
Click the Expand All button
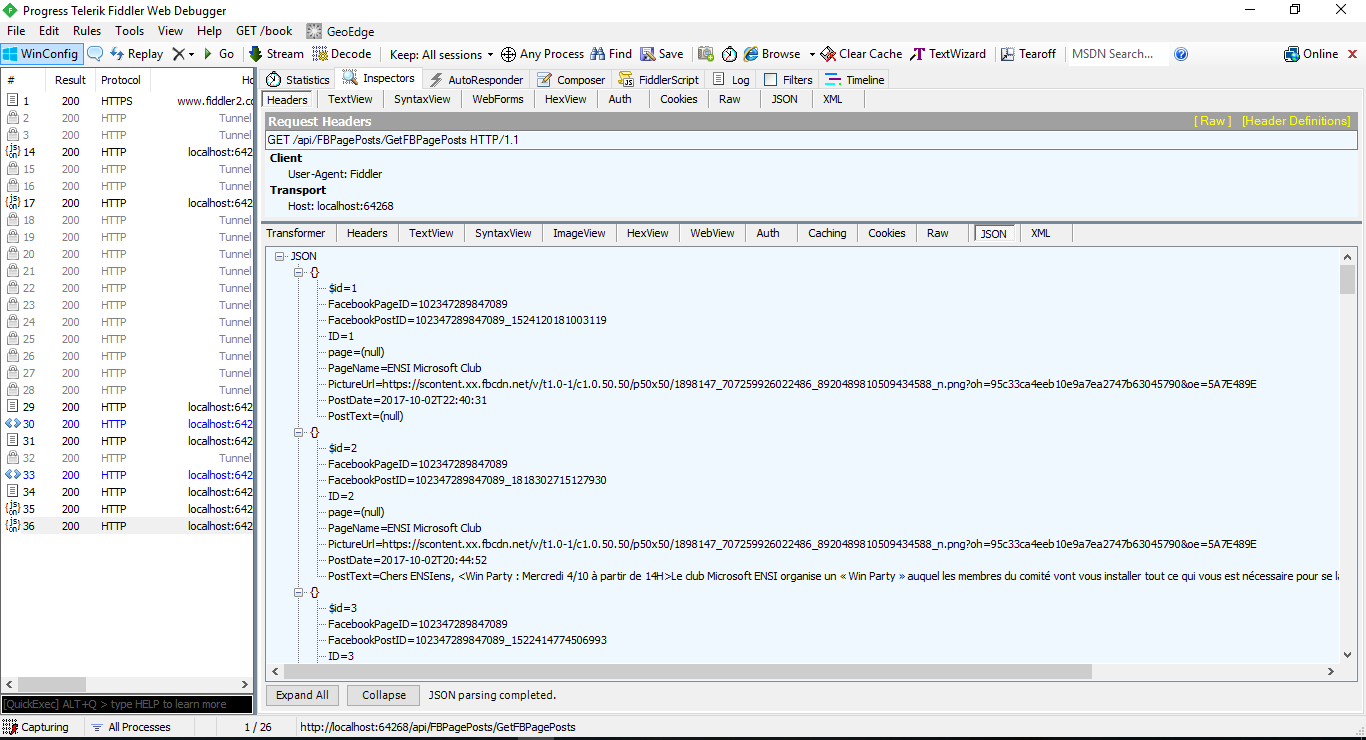302,695
